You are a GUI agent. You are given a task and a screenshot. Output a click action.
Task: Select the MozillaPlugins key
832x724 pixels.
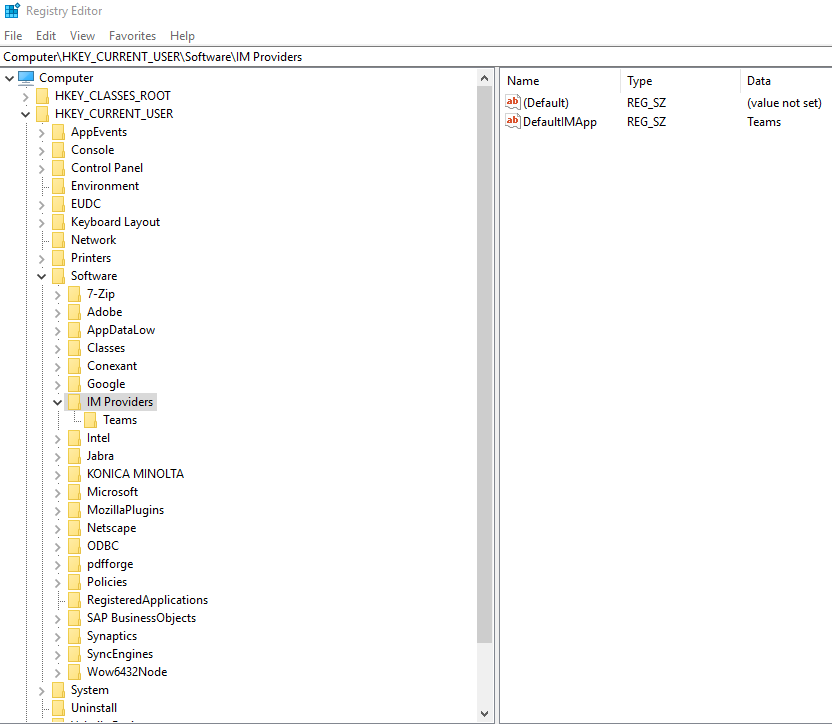click(125, 510)
